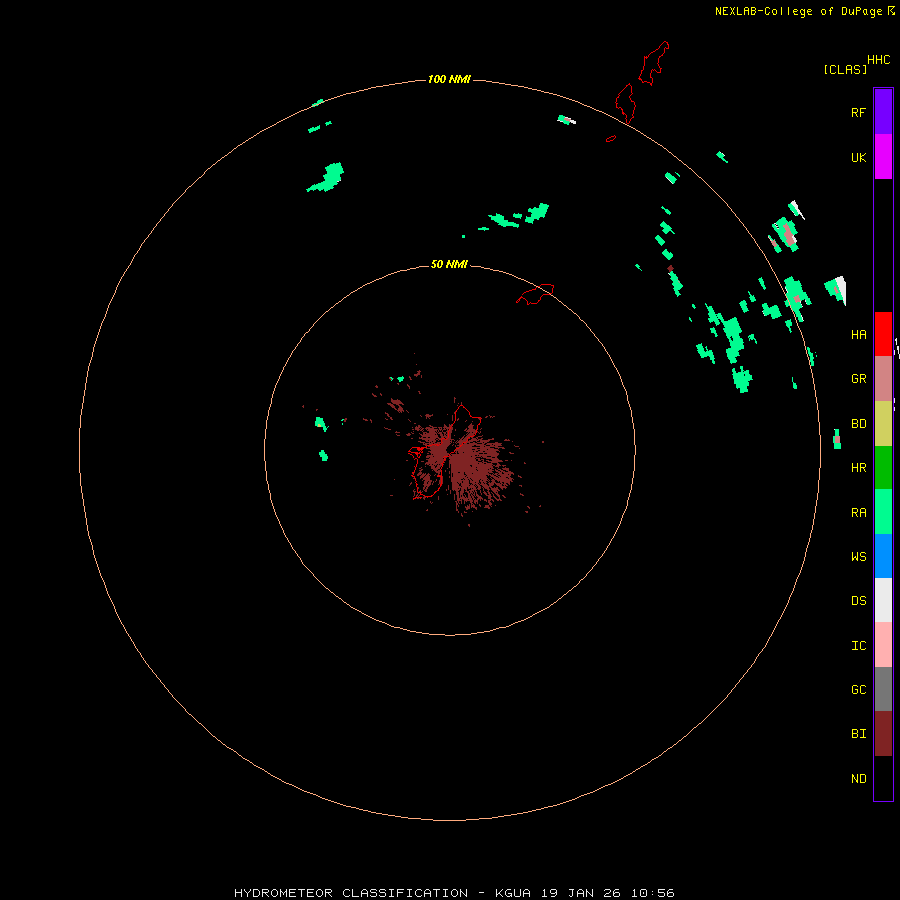This screenshot has width=900, height=900.
Task: Click the purple RF legend color swatch
Action: pyautogui.click(x=883, y=112)
